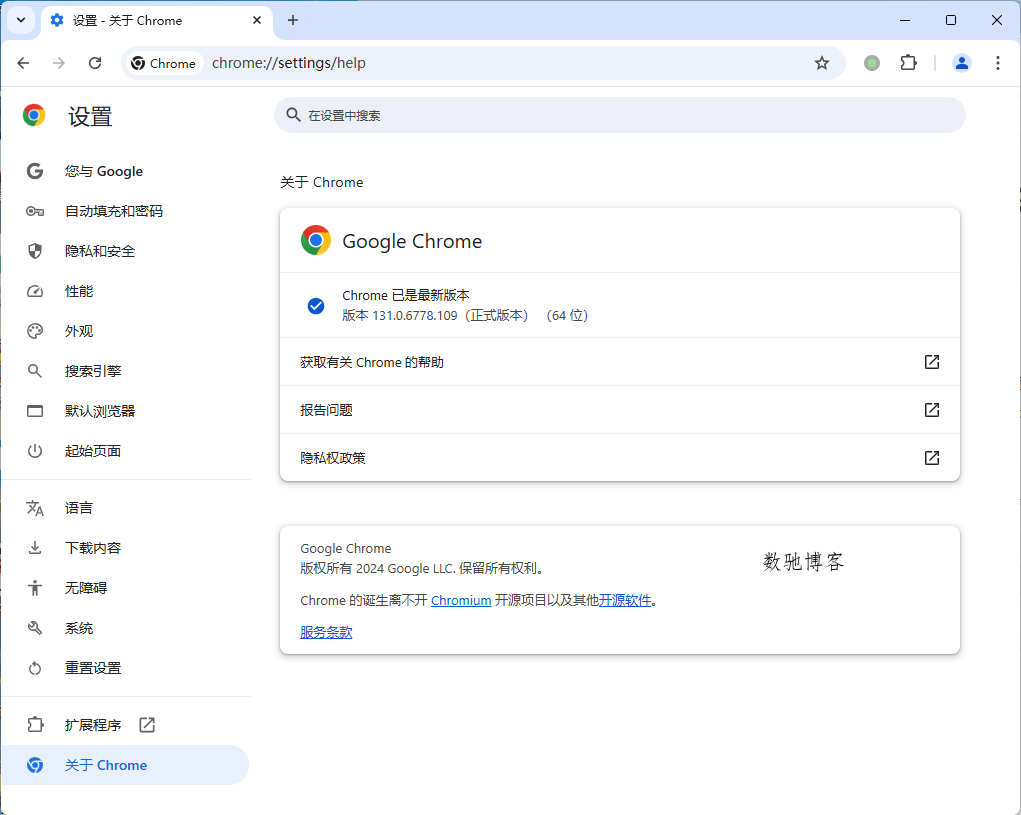Open the profile avatar menu
1021x815 pixels.
[962, 63]
